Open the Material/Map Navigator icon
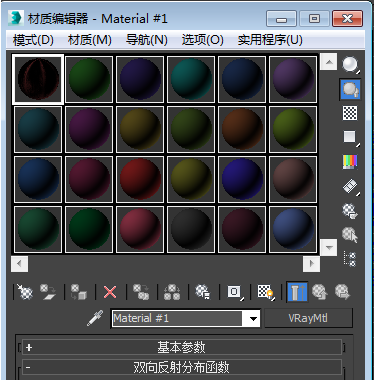 point(350,259)
